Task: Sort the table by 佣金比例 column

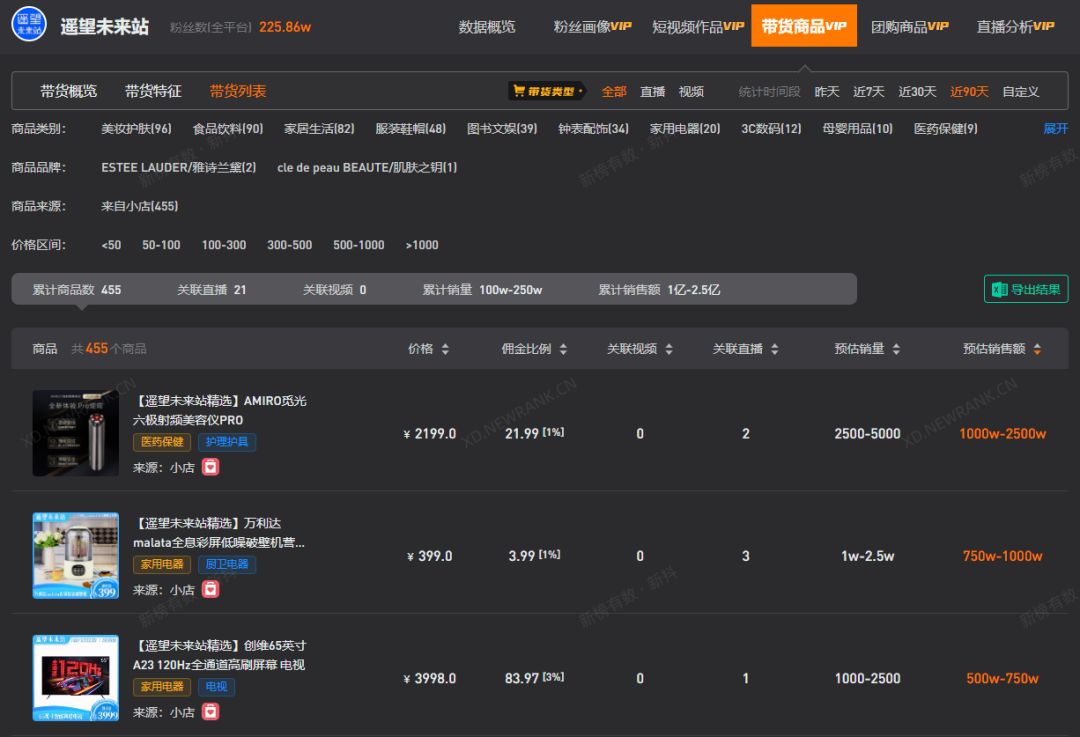Action: point(563,349)
